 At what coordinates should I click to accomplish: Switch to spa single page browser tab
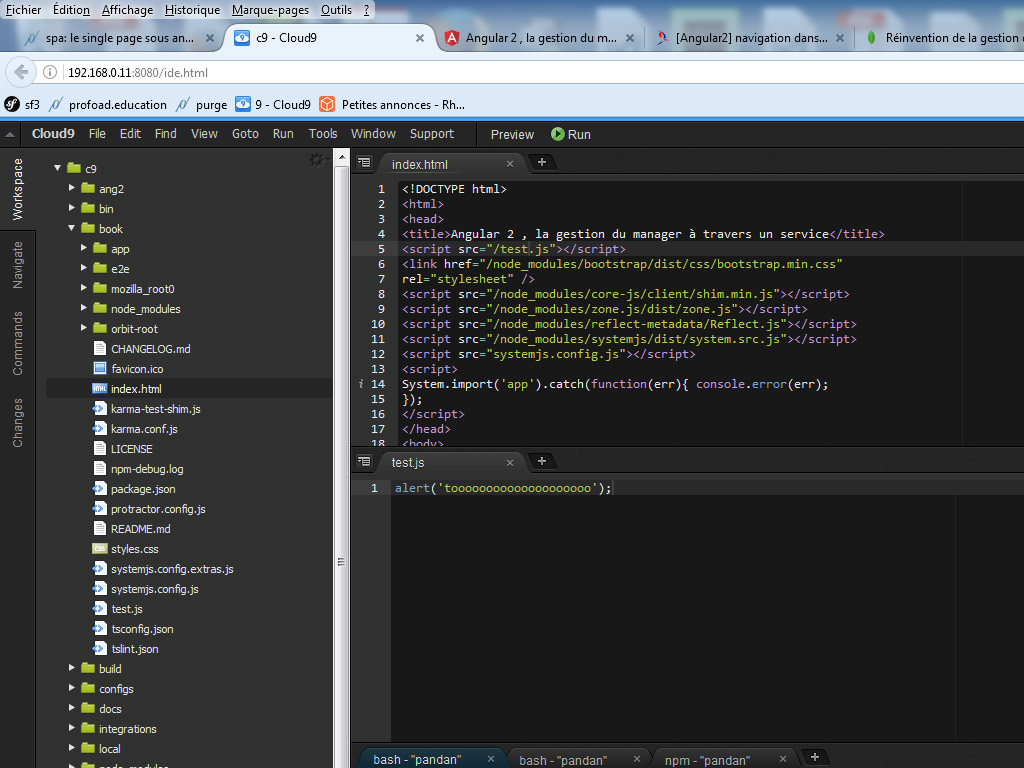[120, 38]
